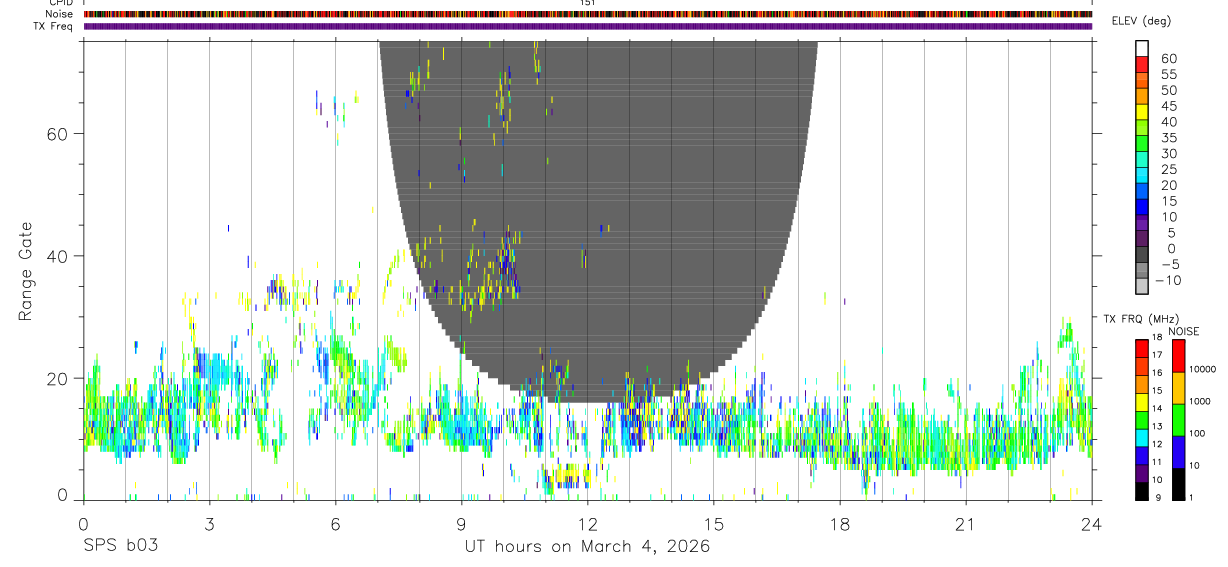The image size is (1228, 567).
Task: Select the light gray bottom ELEV colorbar segment
Action: point(1142,287)
